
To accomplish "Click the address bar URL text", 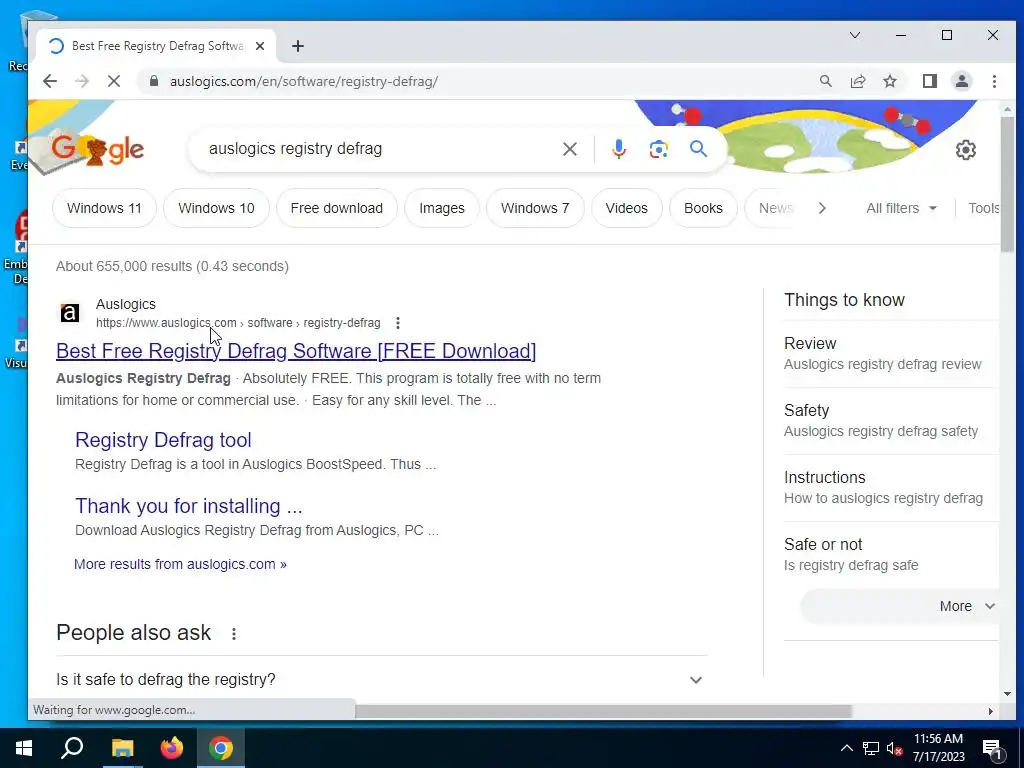I will tap(304, 81).
